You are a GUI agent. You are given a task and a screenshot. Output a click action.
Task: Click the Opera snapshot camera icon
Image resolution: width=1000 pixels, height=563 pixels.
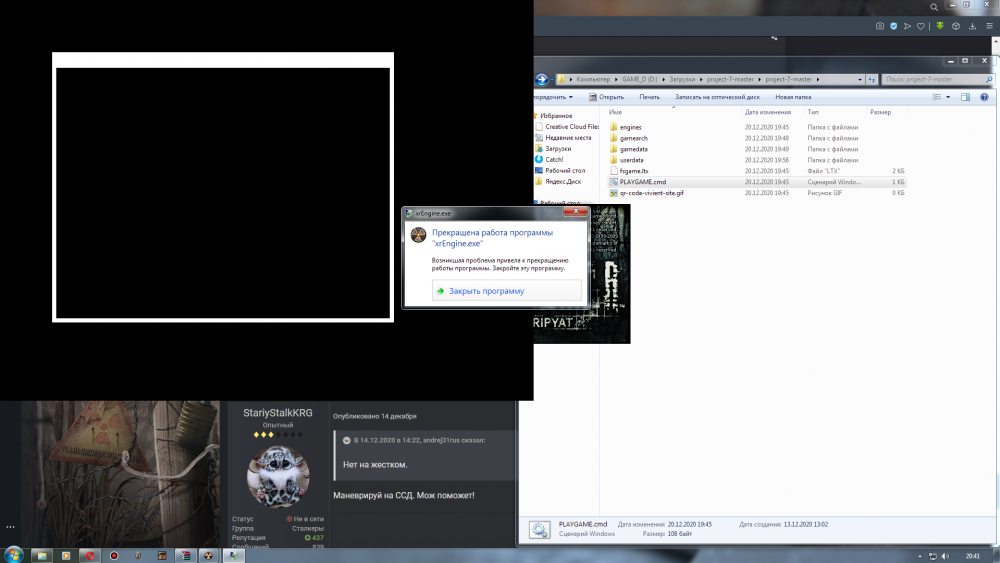879,26
